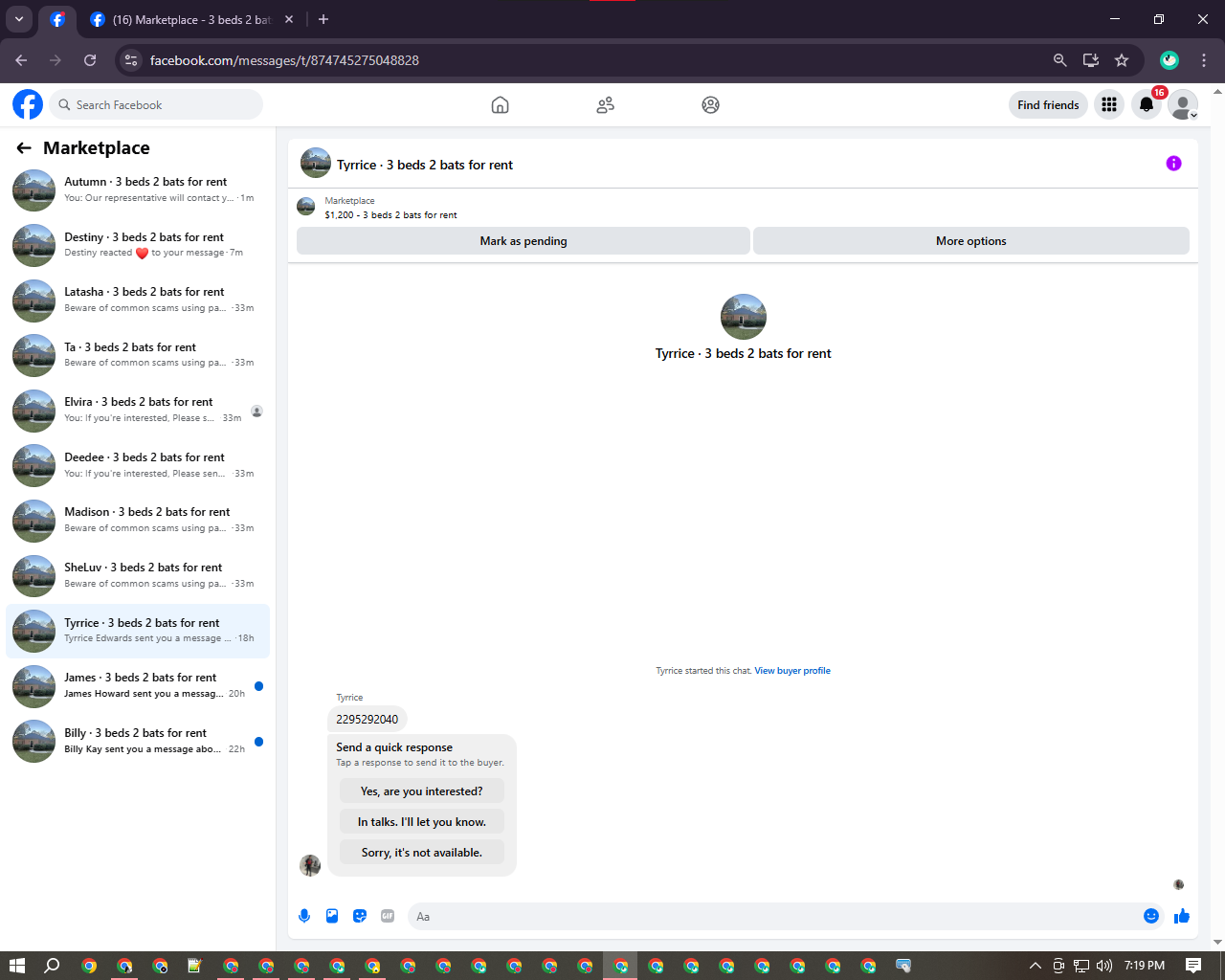The width and height of the screenshot is (1225, 980).
Task: Choose a sticker icon
Action: 360,916
